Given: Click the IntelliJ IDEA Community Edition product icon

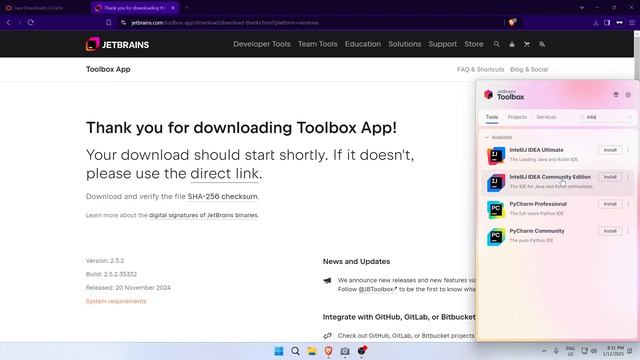Looking at the screenshot, I should [496, 182].
